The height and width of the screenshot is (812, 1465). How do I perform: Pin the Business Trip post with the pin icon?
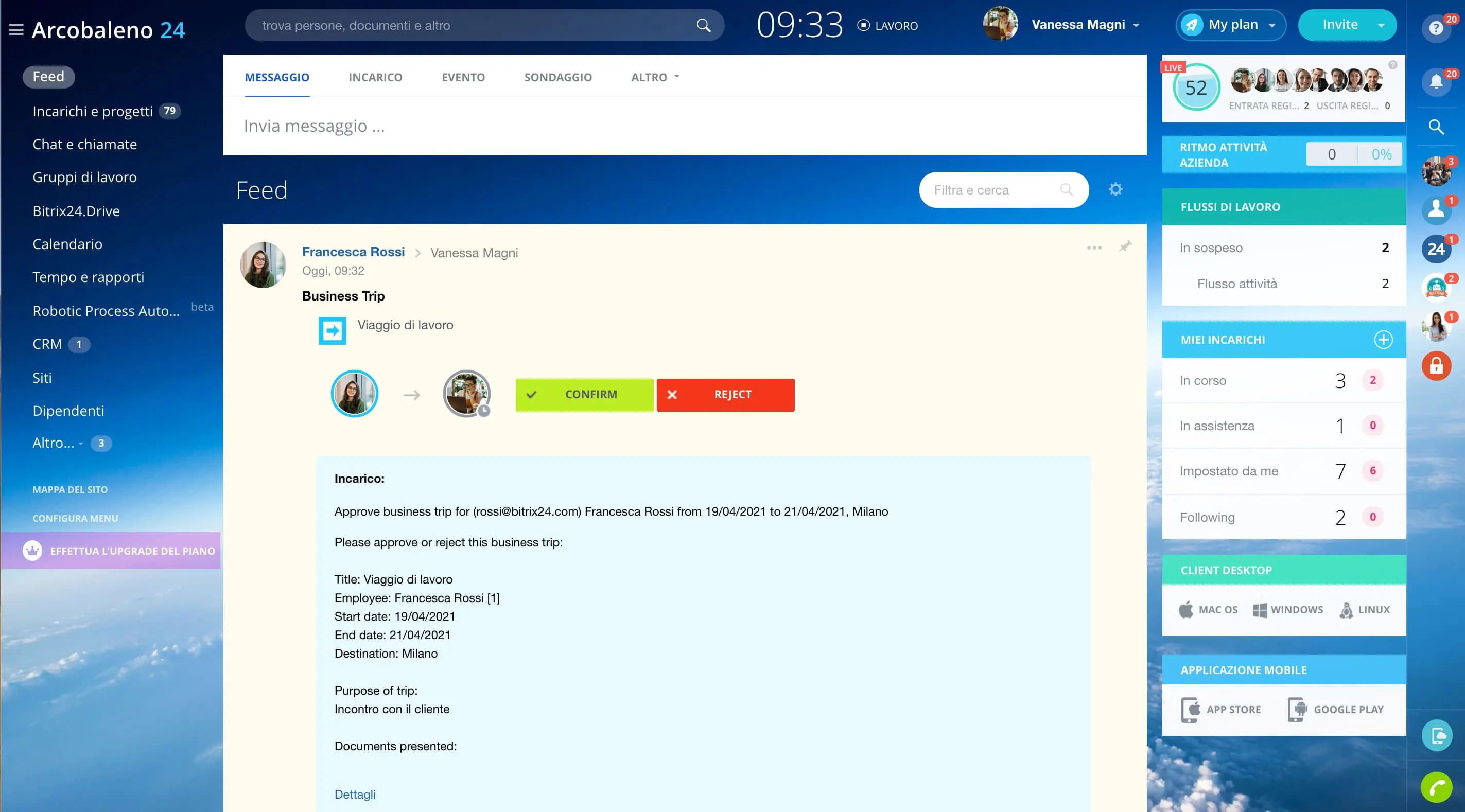[x=1125, y=246]
